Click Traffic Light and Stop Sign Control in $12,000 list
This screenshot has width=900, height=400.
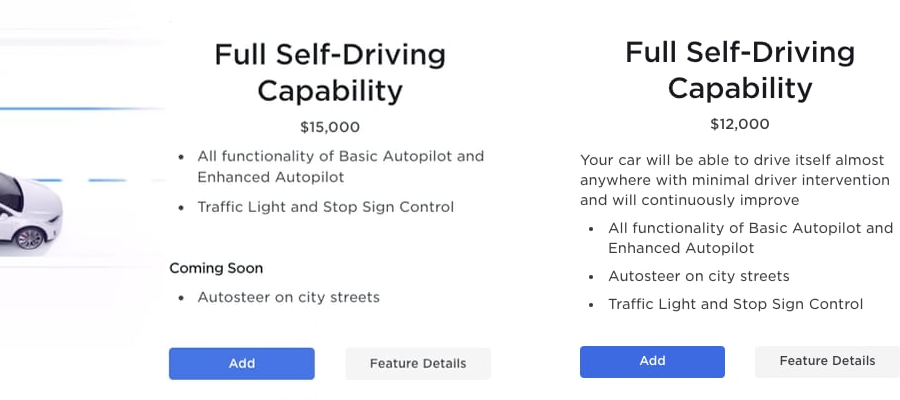click(x=735, y=304)
